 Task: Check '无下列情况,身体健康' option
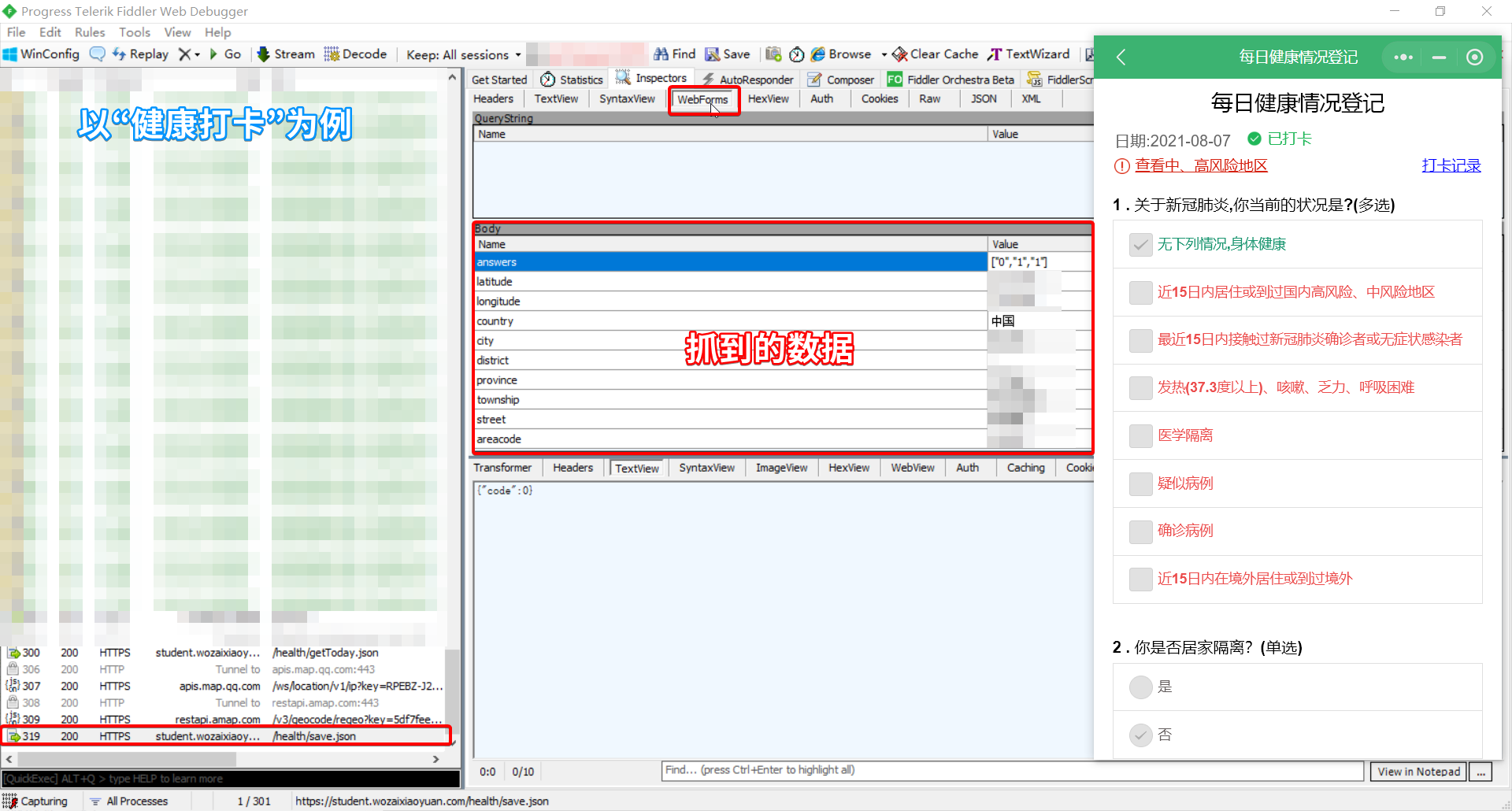[x=1140, y=245]
